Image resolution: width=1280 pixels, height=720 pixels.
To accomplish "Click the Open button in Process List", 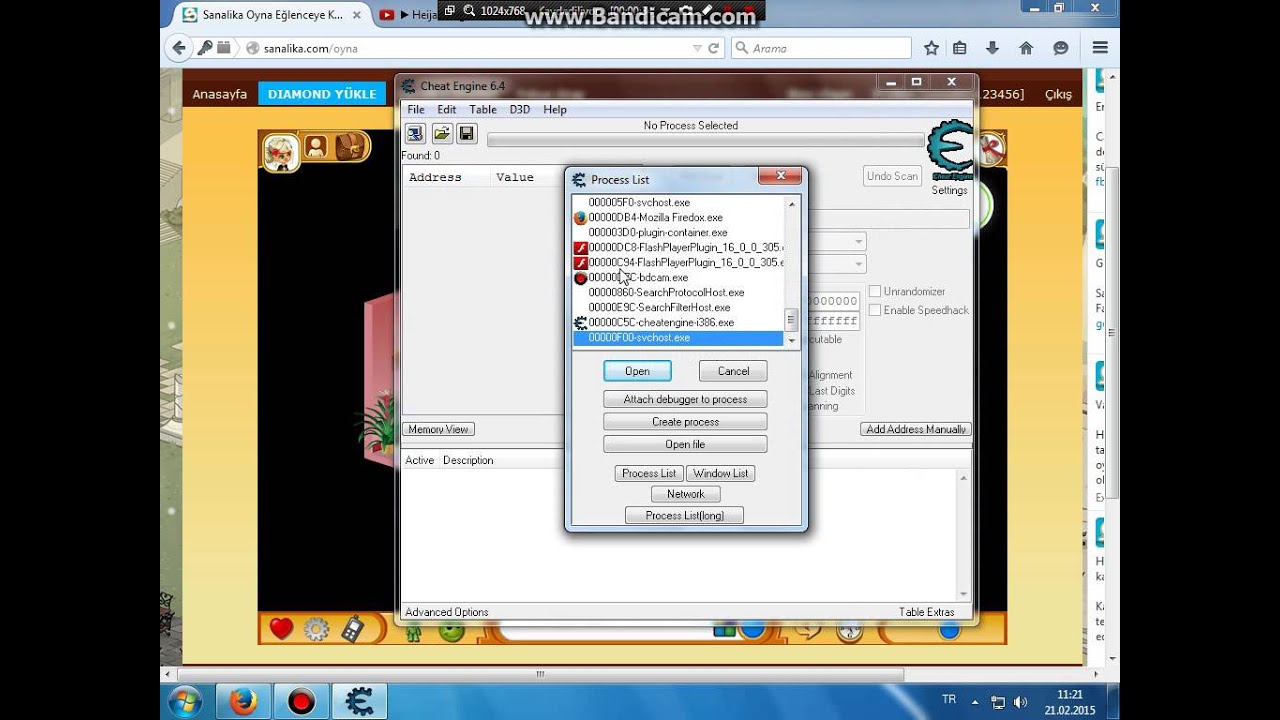I will pyautogui.click(x=637, y=371).
